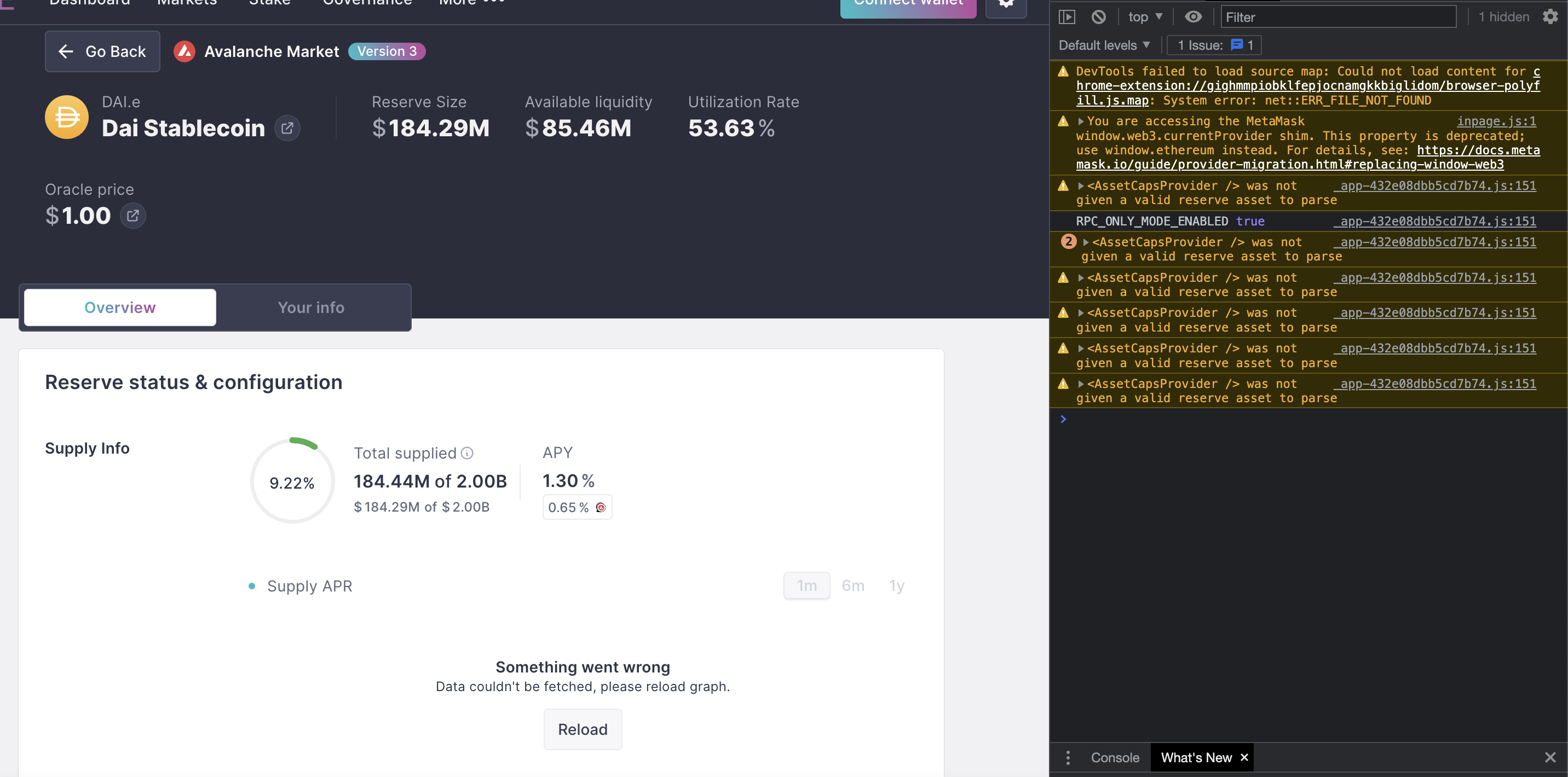Click the 9.22% supply progress circle
Viewport: 1568px width, 777px height.
(x=292, y=482)
